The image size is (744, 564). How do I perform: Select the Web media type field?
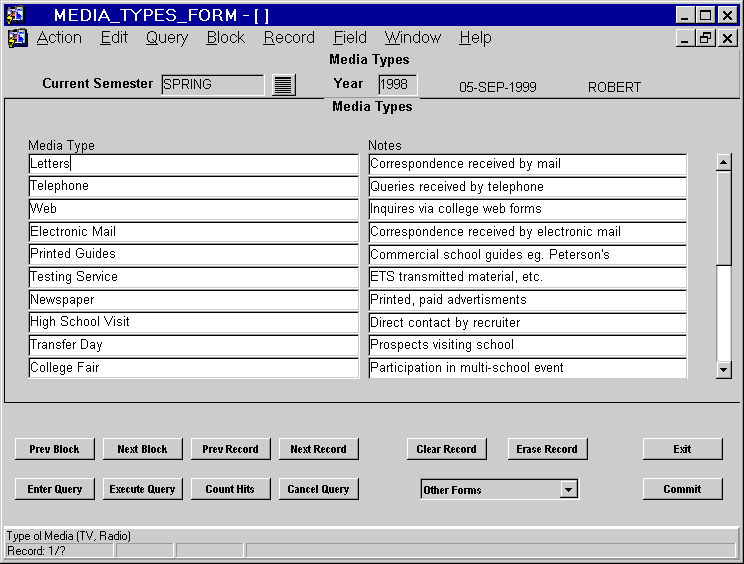pyautogui.click(x=194, y=209)
